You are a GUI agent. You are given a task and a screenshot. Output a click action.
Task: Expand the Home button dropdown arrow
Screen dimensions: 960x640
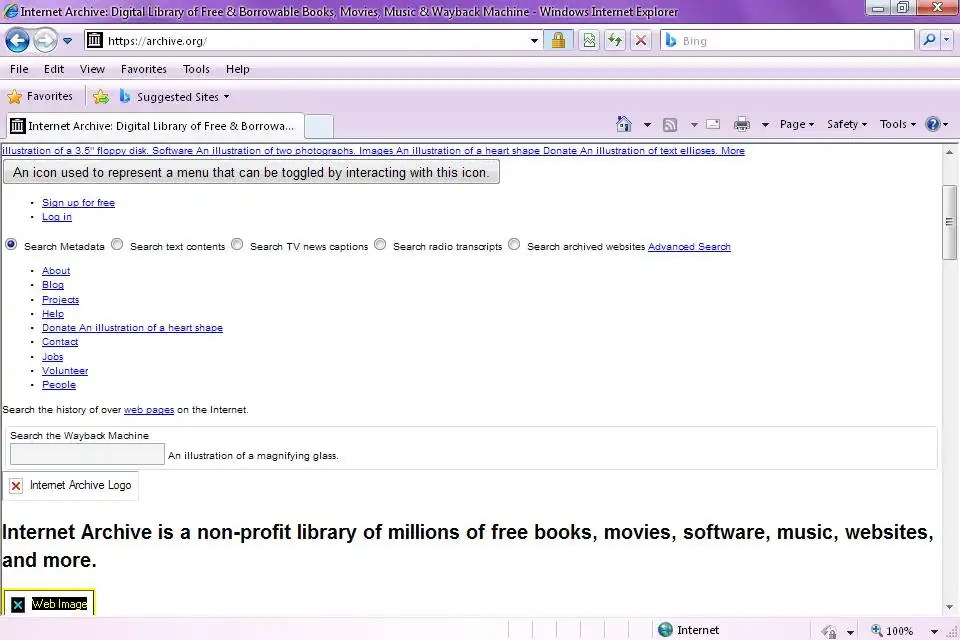(x=647, y=125)
